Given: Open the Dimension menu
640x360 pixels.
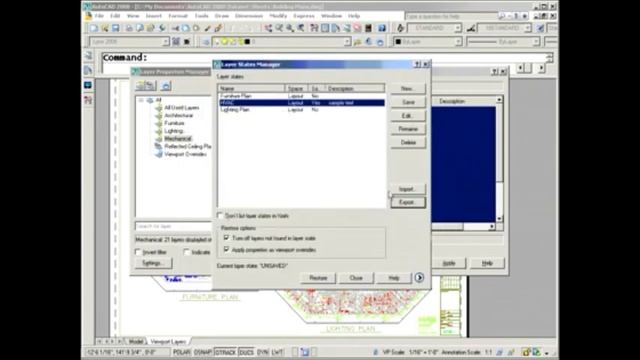Looking at the screenshot, I should (x=249, y=16).
